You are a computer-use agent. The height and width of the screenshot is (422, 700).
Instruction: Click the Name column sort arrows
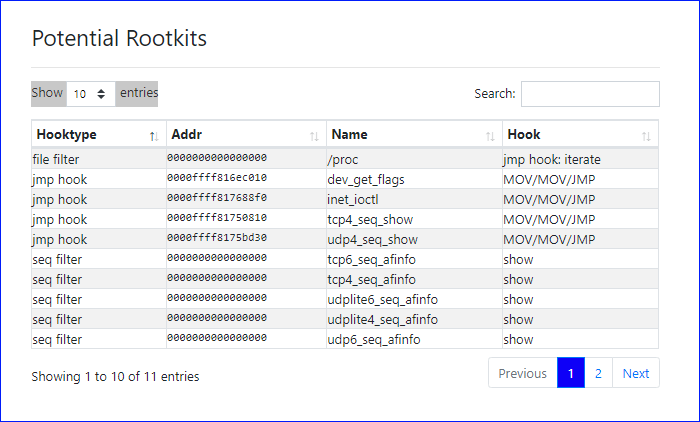point(490,136)
